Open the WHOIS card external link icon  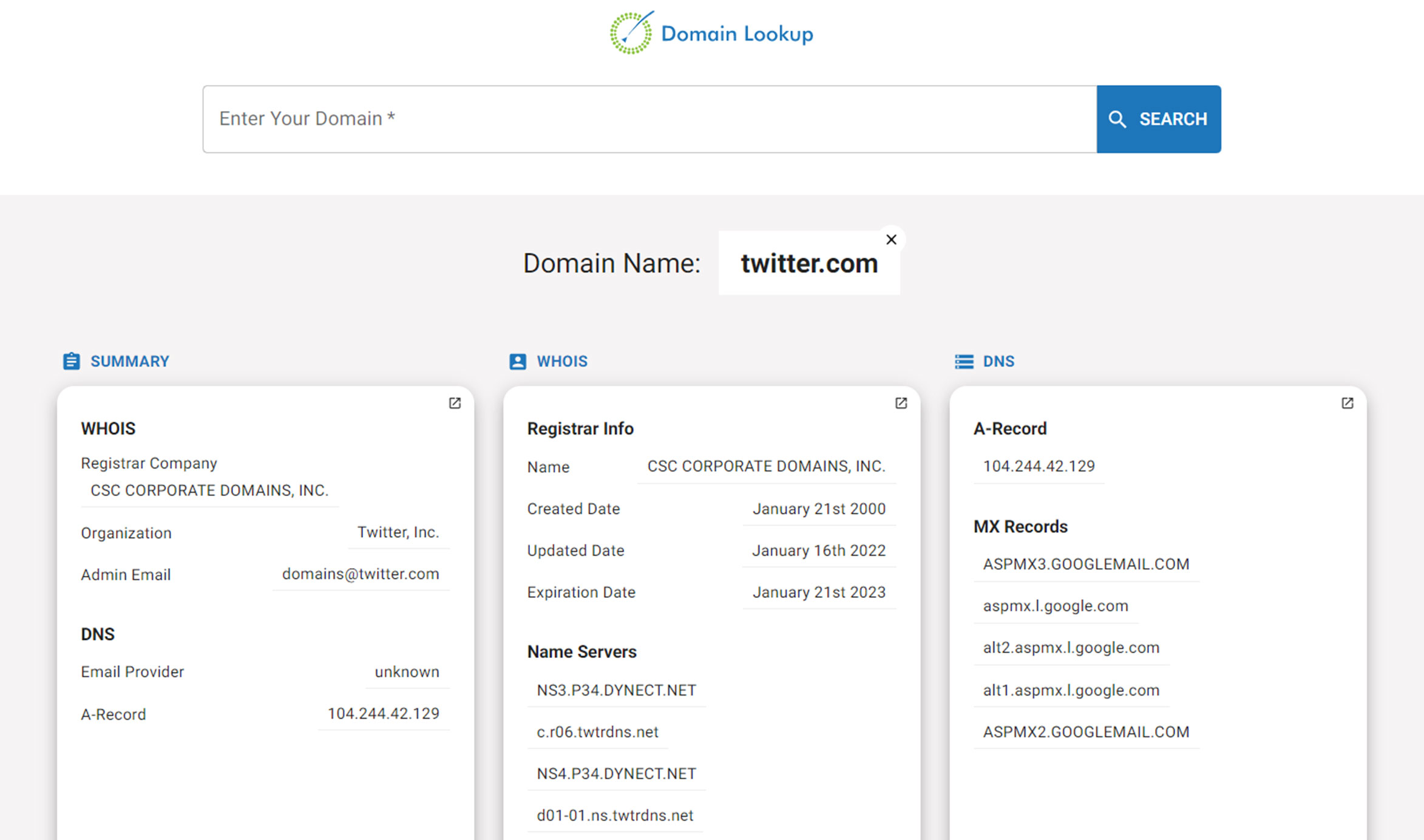pyautogui.click(x=901, y=403)
